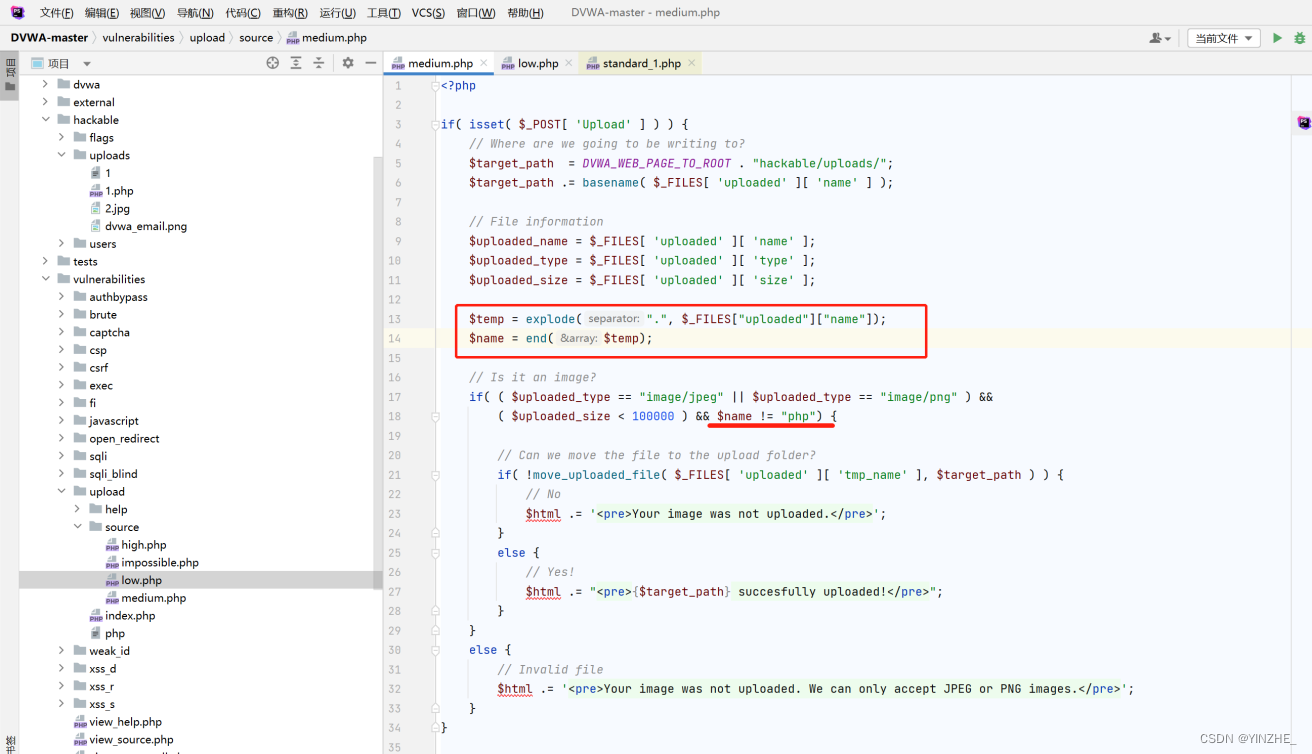Image resolution: width=1312 pixels, height=754 pixels.
Task: Select dvwa_email.png in the project tree
Action: click(x=146, y=226)
